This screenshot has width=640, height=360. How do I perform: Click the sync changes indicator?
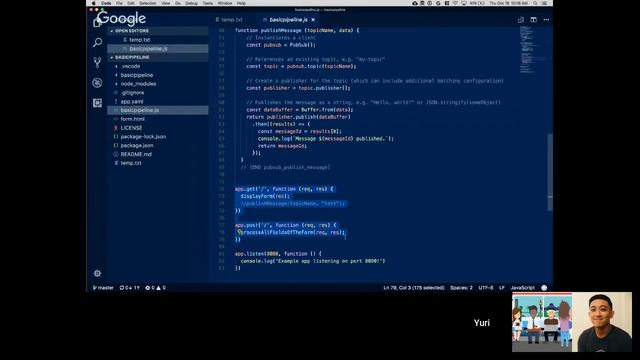pyautogui.click(x=129, y=288)
